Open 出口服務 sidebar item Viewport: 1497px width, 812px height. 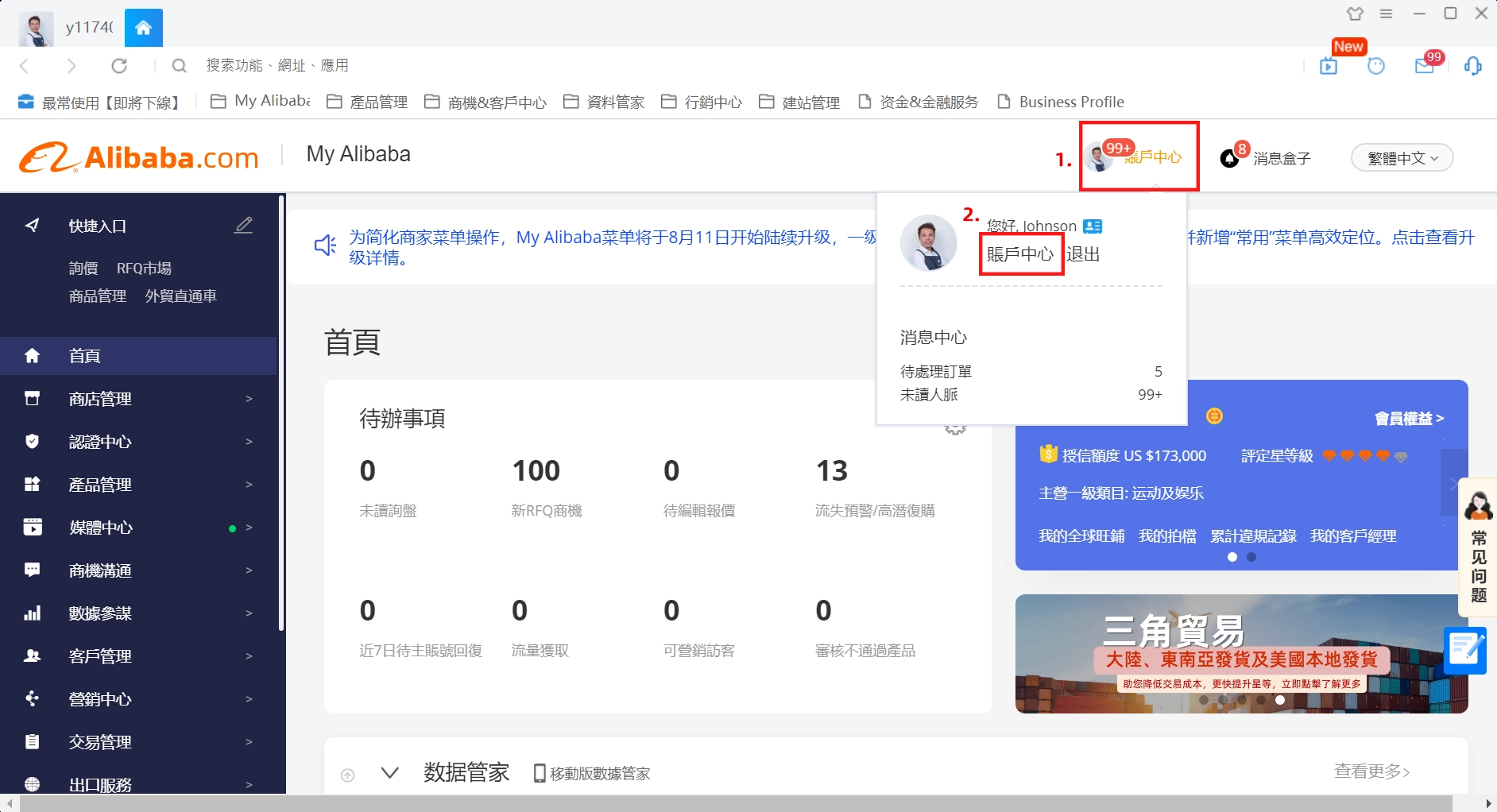139,783
